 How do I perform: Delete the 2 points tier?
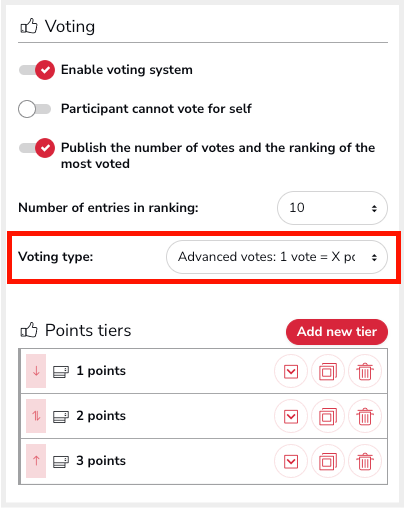coord(365,416)
